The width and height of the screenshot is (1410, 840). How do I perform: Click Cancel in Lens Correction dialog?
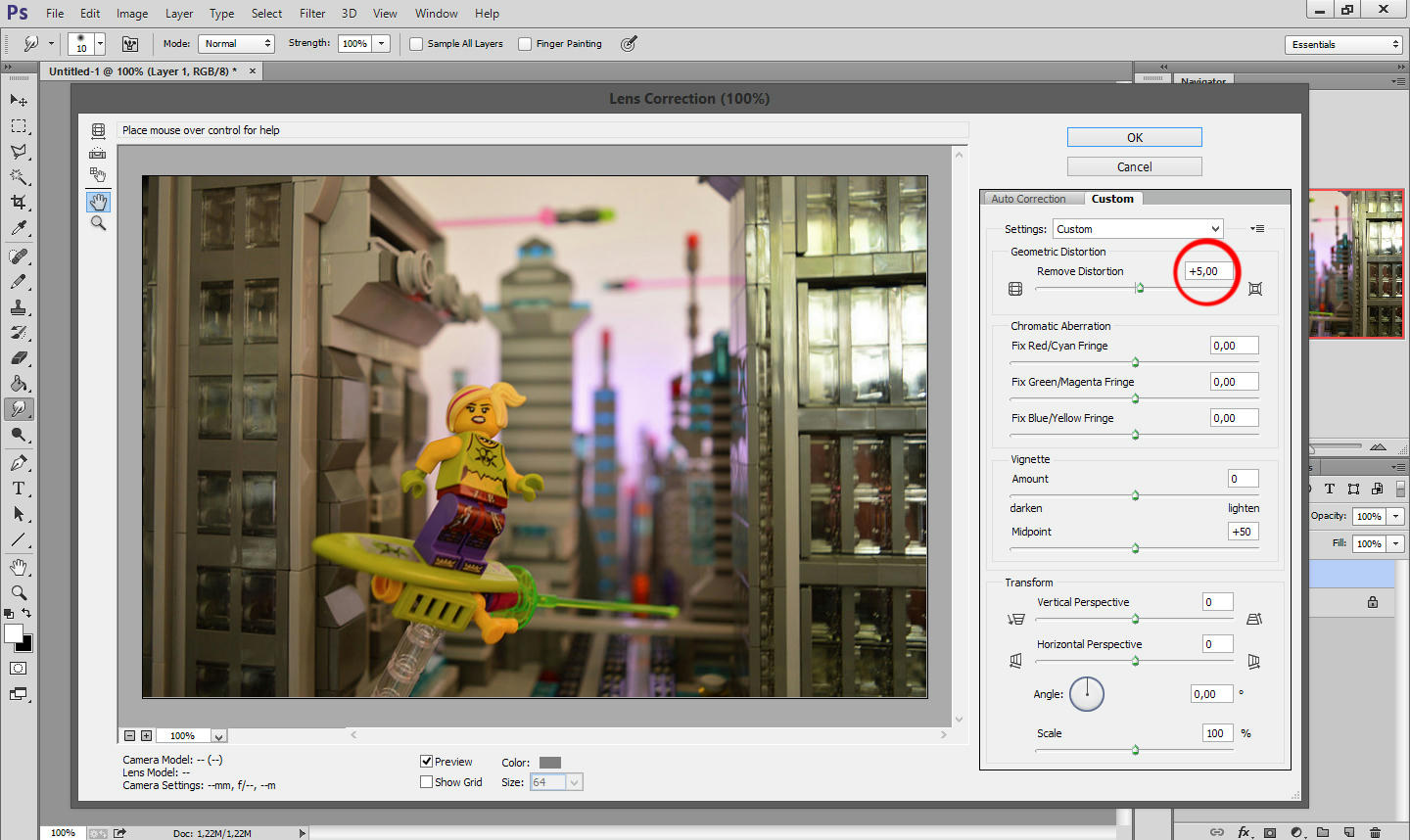pos(1135,166)
